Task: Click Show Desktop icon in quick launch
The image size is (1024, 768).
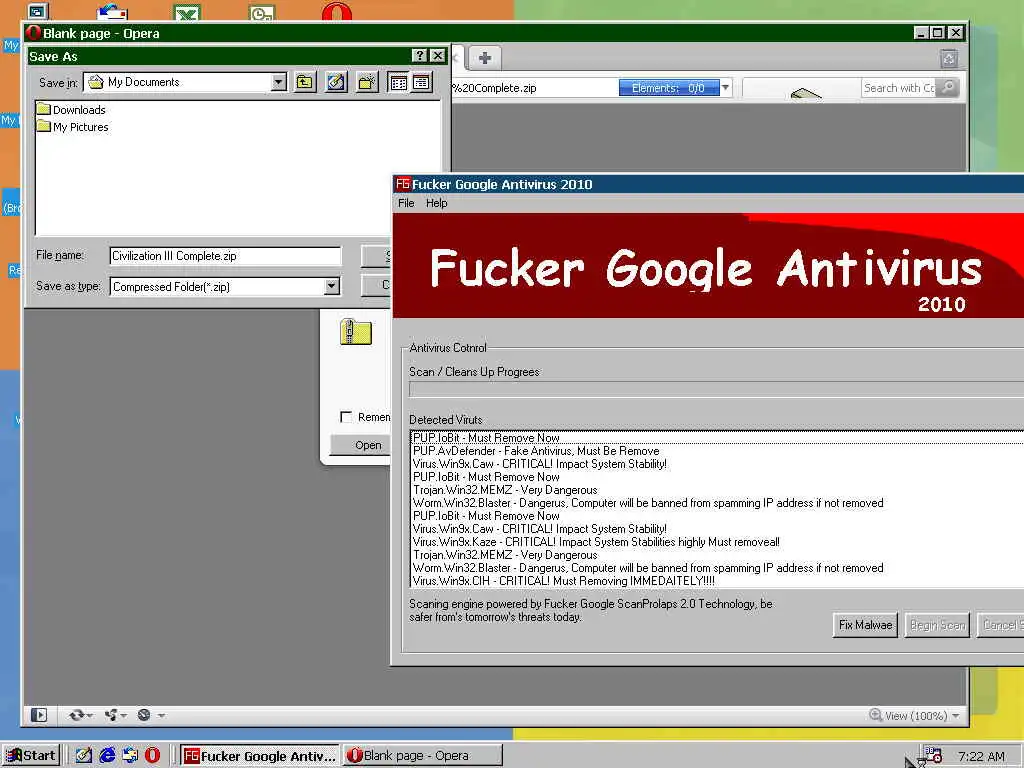Action: 84,756
